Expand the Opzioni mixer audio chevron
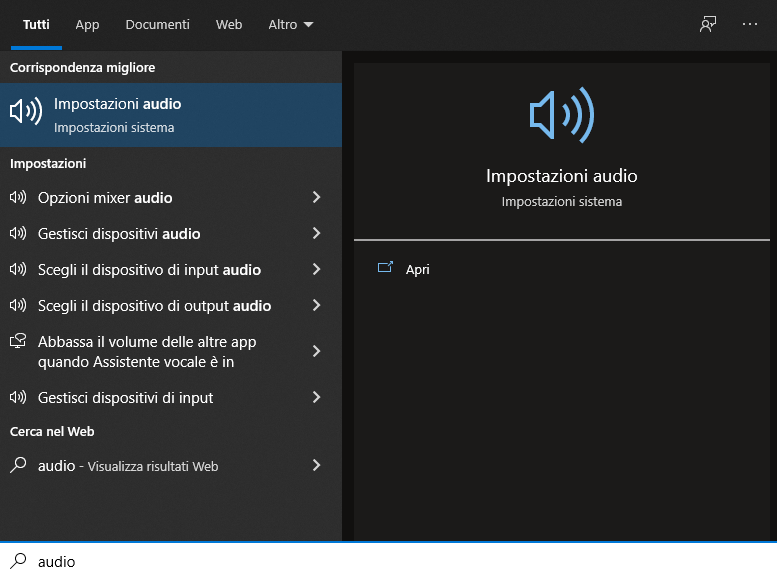 316,197
